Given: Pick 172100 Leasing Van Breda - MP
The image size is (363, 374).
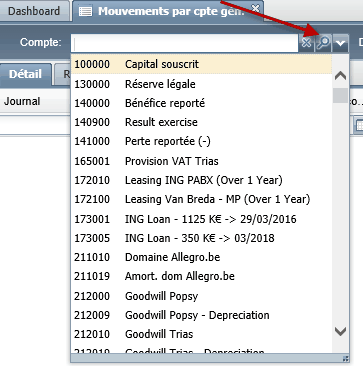Looking at the screenshot, I should point(201,199).
